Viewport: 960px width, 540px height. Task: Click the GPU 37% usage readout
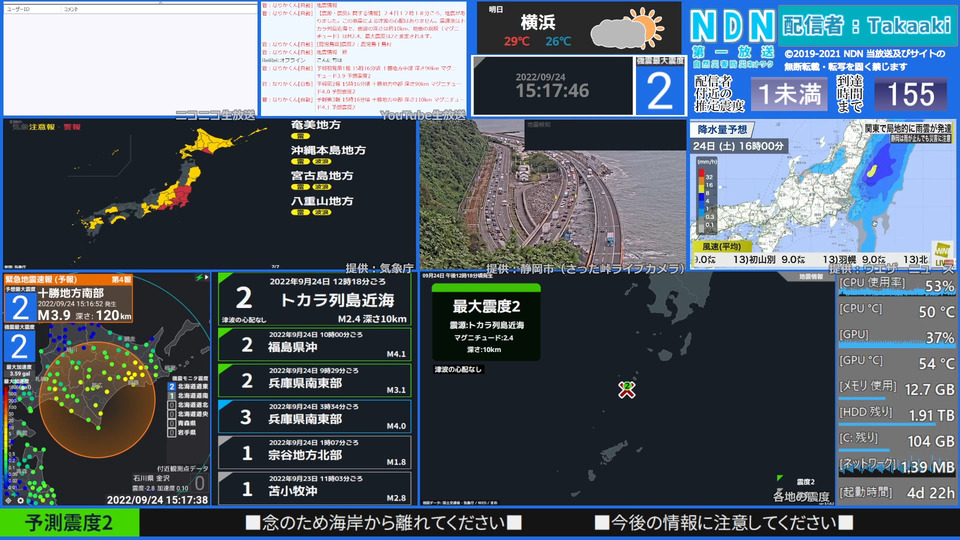point(896,337)
